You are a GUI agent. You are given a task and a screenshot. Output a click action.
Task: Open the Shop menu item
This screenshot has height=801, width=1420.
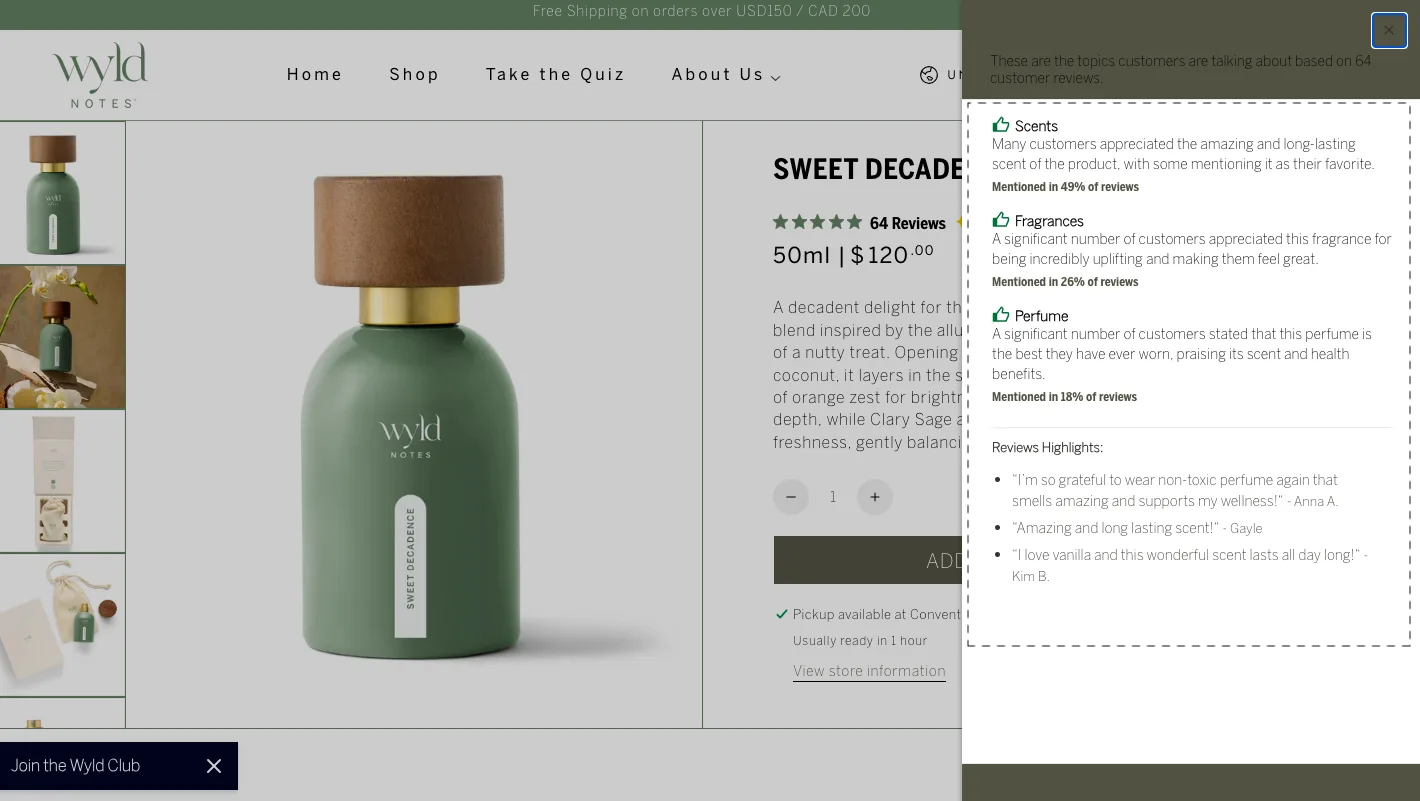coord(415,75)
